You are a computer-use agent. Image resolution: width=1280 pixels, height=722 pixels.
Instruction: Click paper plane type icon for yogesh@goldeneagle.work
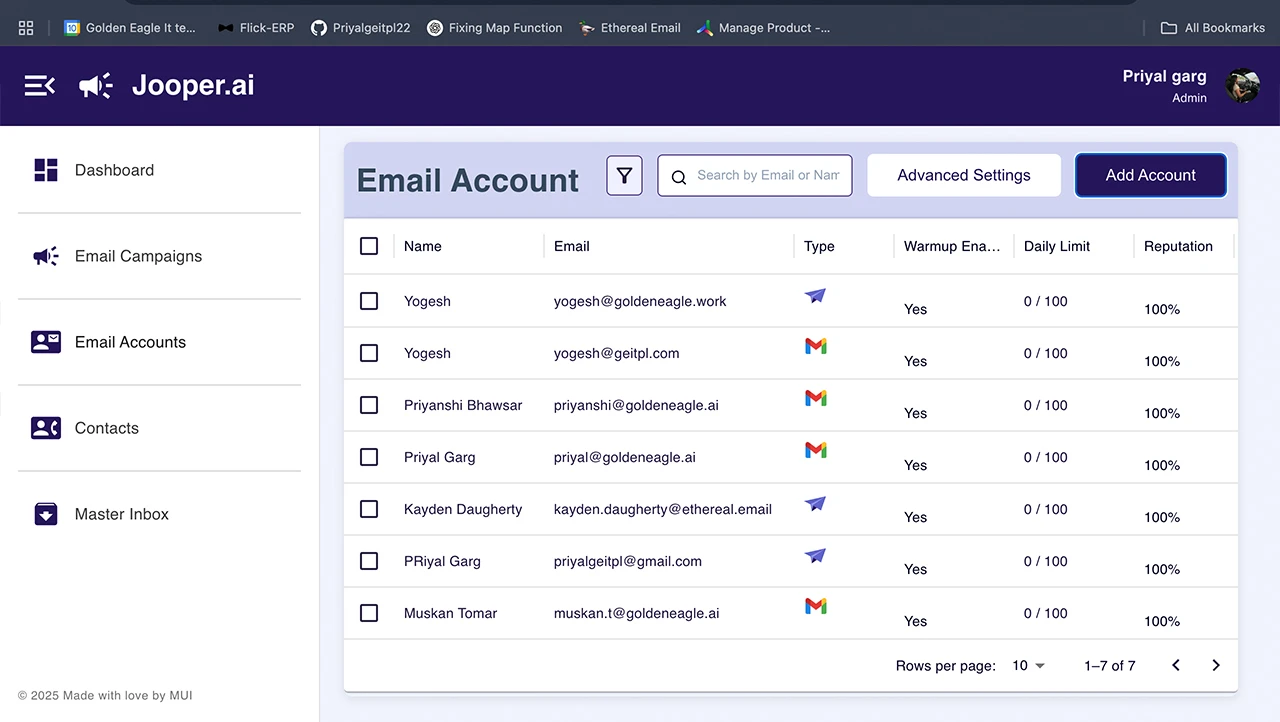click(816, 296)
